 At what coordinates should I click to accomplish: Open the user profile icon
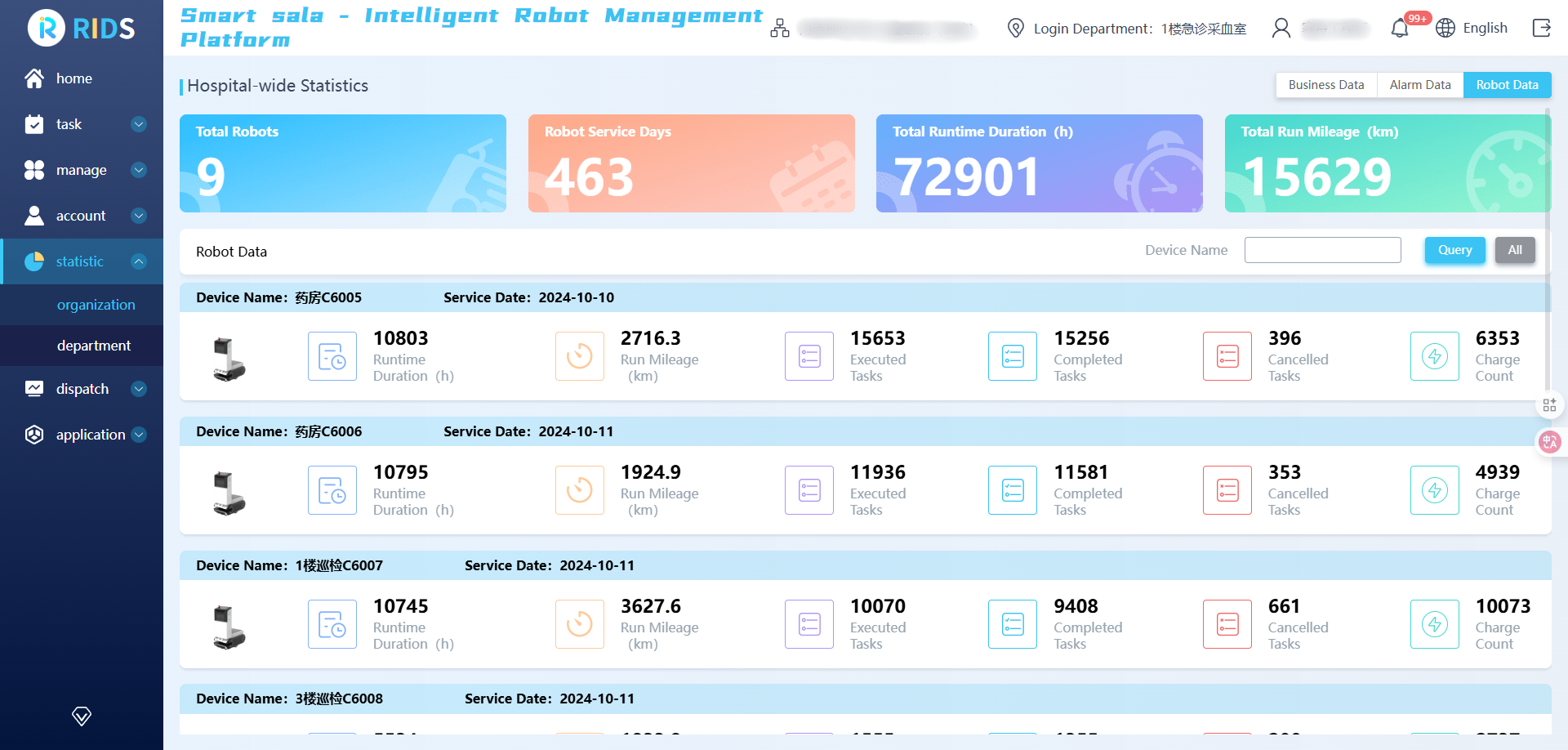(1281, 29)
